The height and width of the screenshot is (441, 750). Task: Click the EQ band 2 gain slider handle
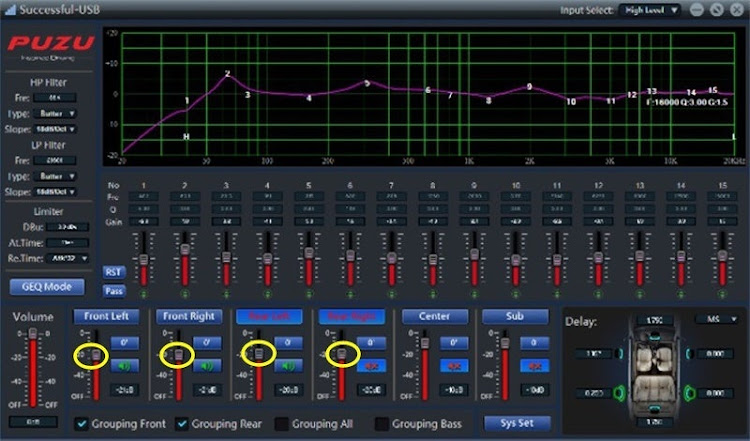coord(185,249)
